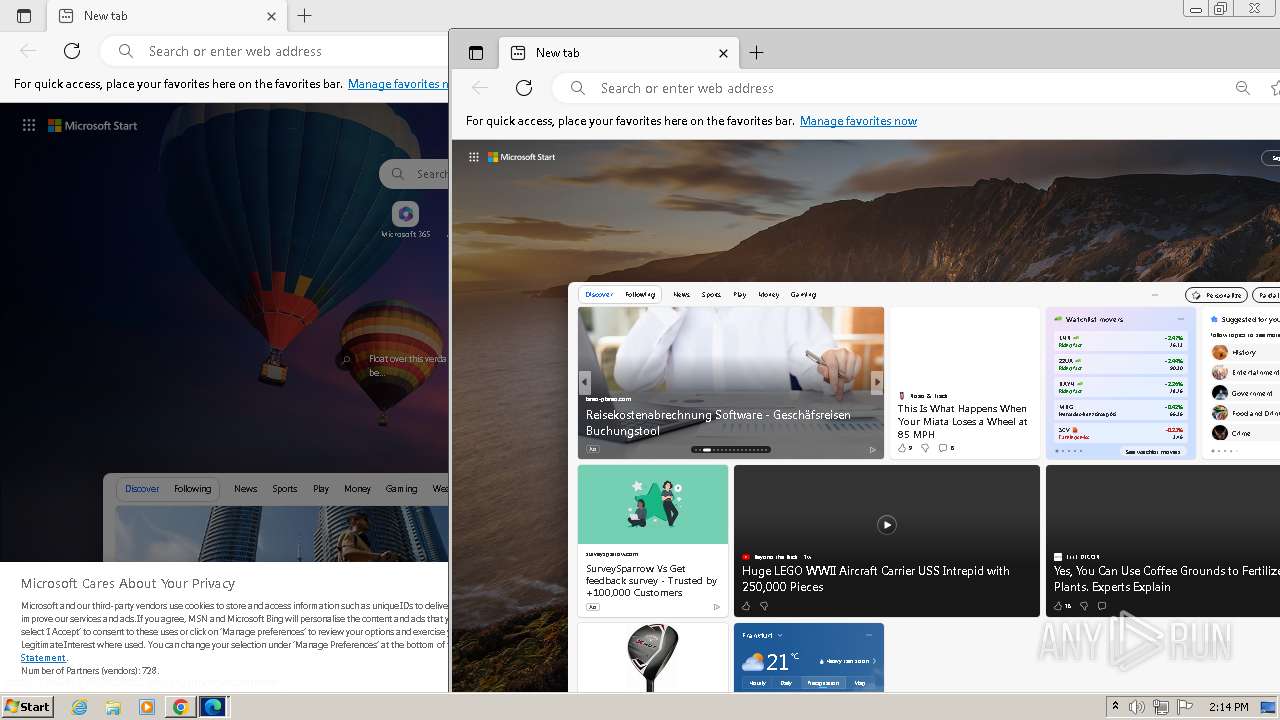Open comments on Coffee Grounds article
Viewport: 1280px width, 720px height.
tap(1102, 606)
